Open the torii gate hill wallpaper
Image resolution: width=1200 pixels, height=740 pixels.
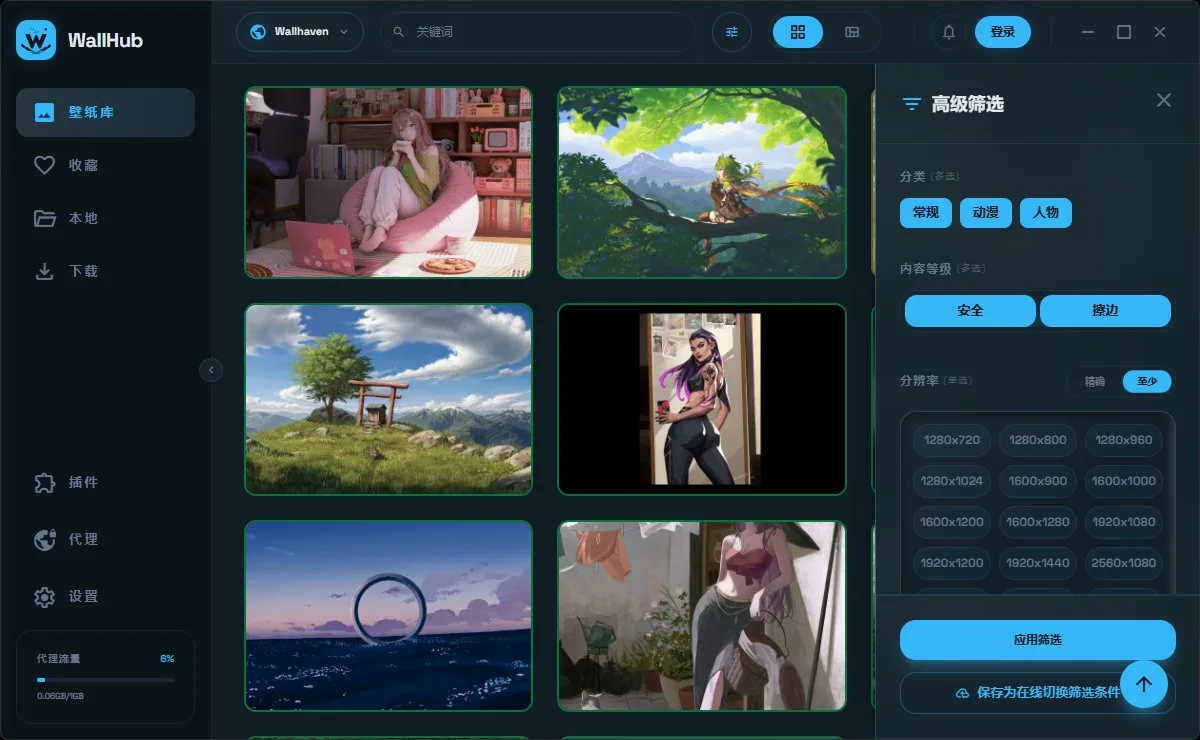(389, 399)
